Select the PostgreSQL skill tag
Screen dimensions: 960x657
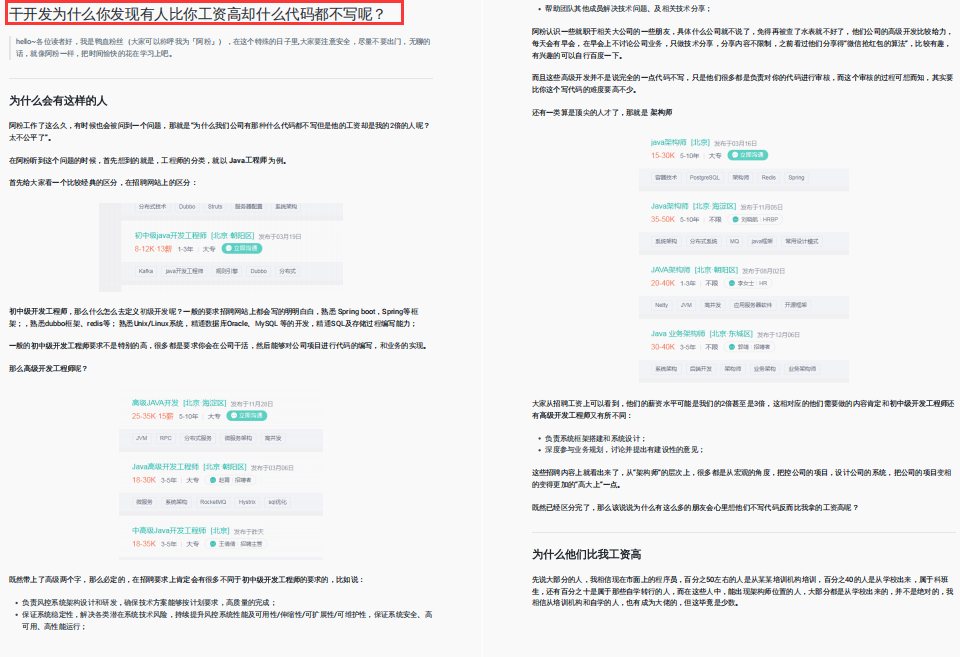(705, 178)
